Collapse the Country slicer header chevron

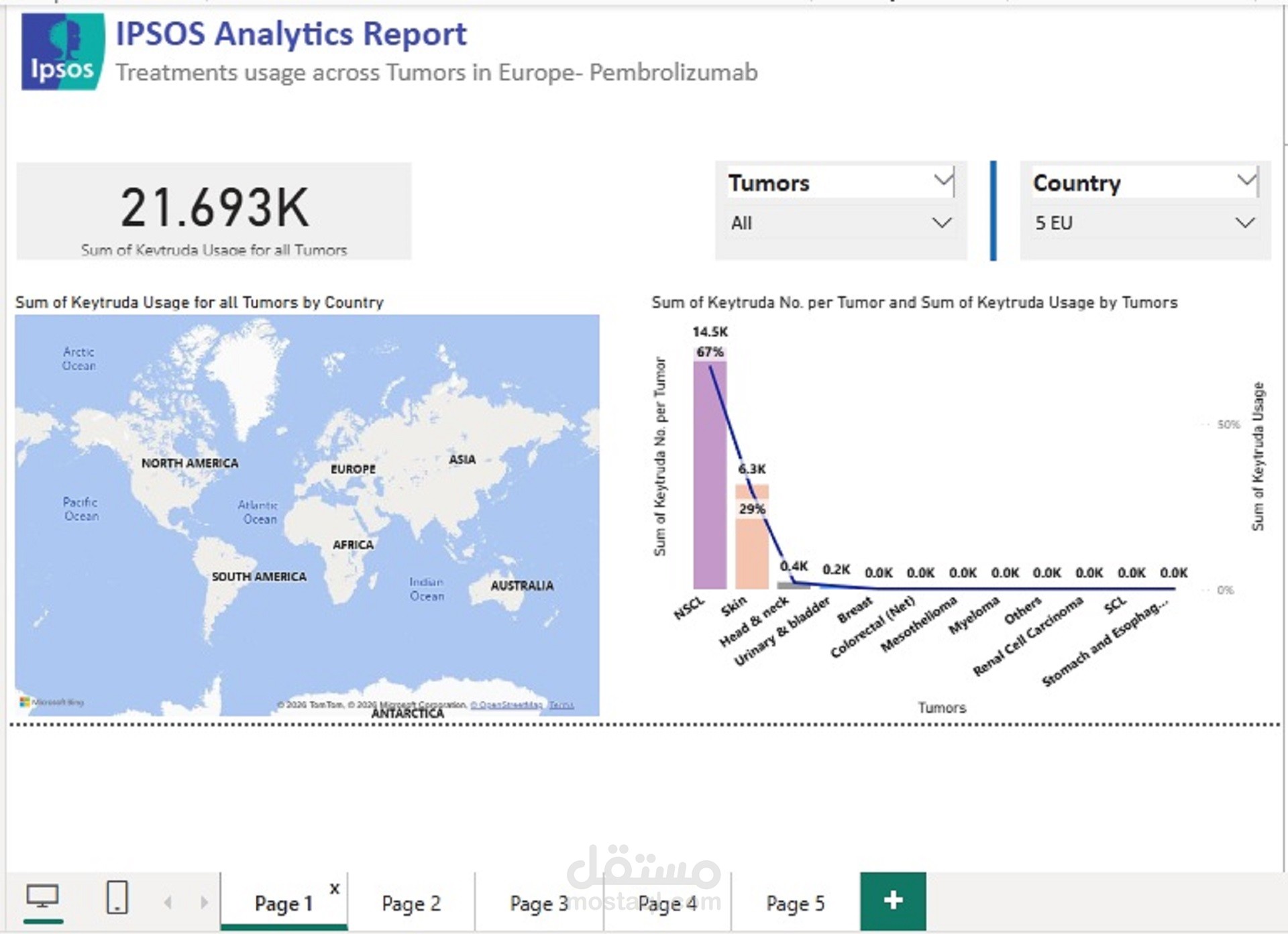pyautogui.click(x=1247, y=181)
